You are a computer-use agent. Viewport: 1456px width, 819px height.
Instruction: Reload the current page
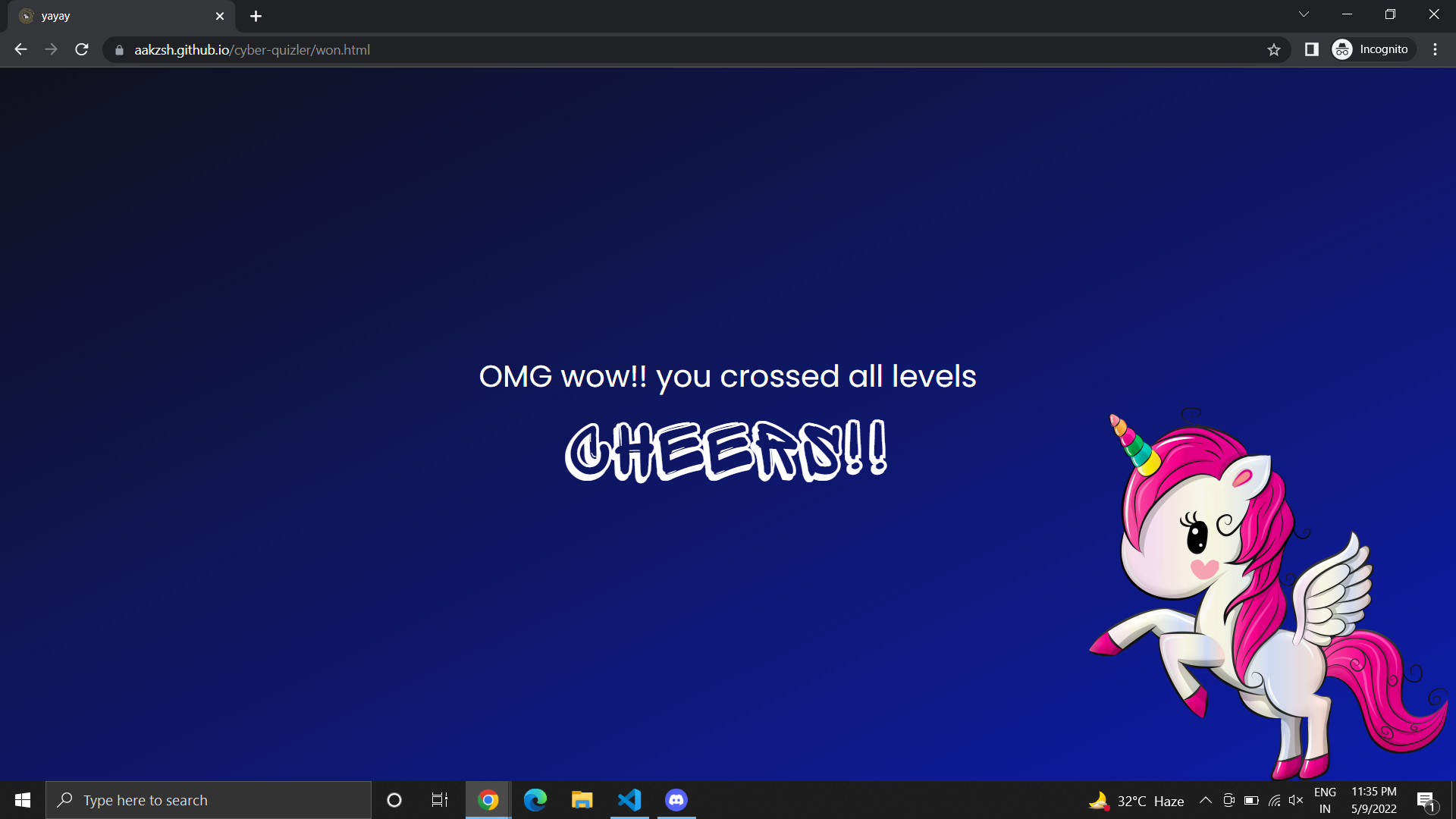[x=82, y=49]
